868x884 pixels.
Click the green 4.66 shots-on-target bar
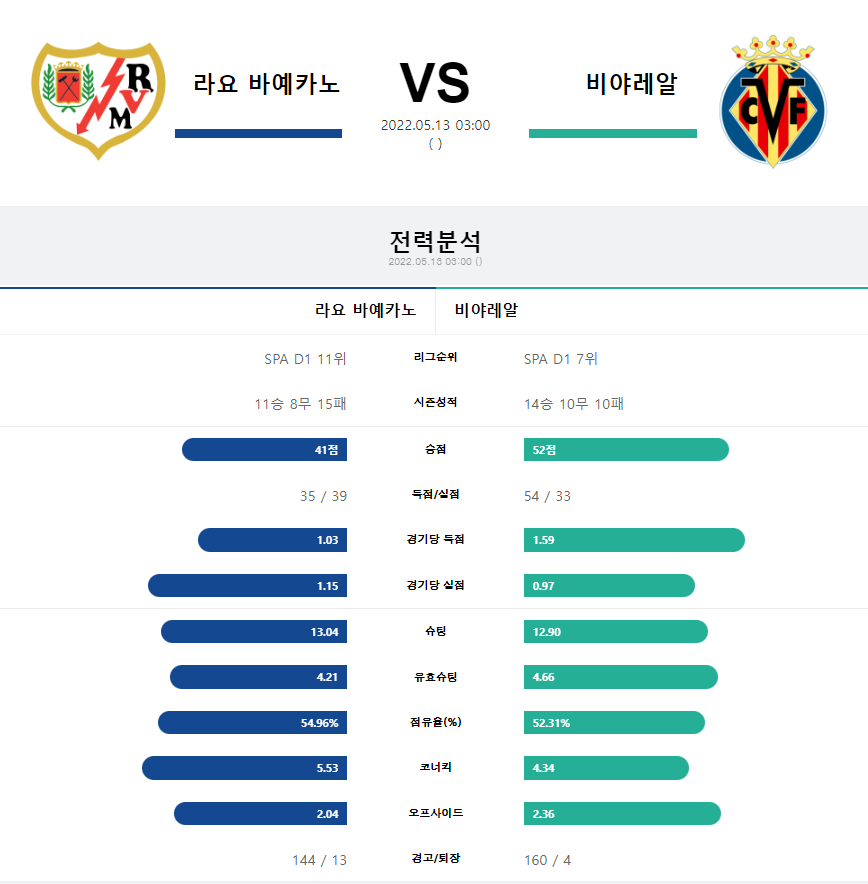click(621, 677)
